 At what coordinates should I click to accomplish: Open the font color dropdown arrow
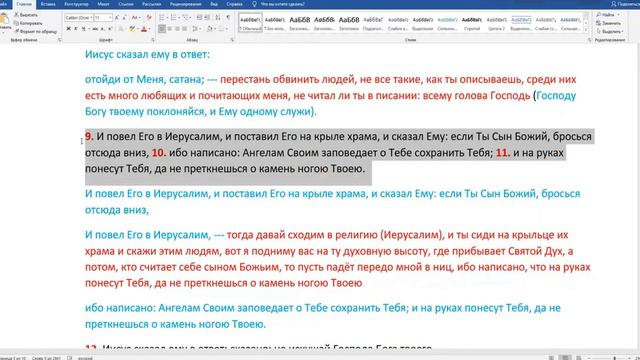(149, 29)
